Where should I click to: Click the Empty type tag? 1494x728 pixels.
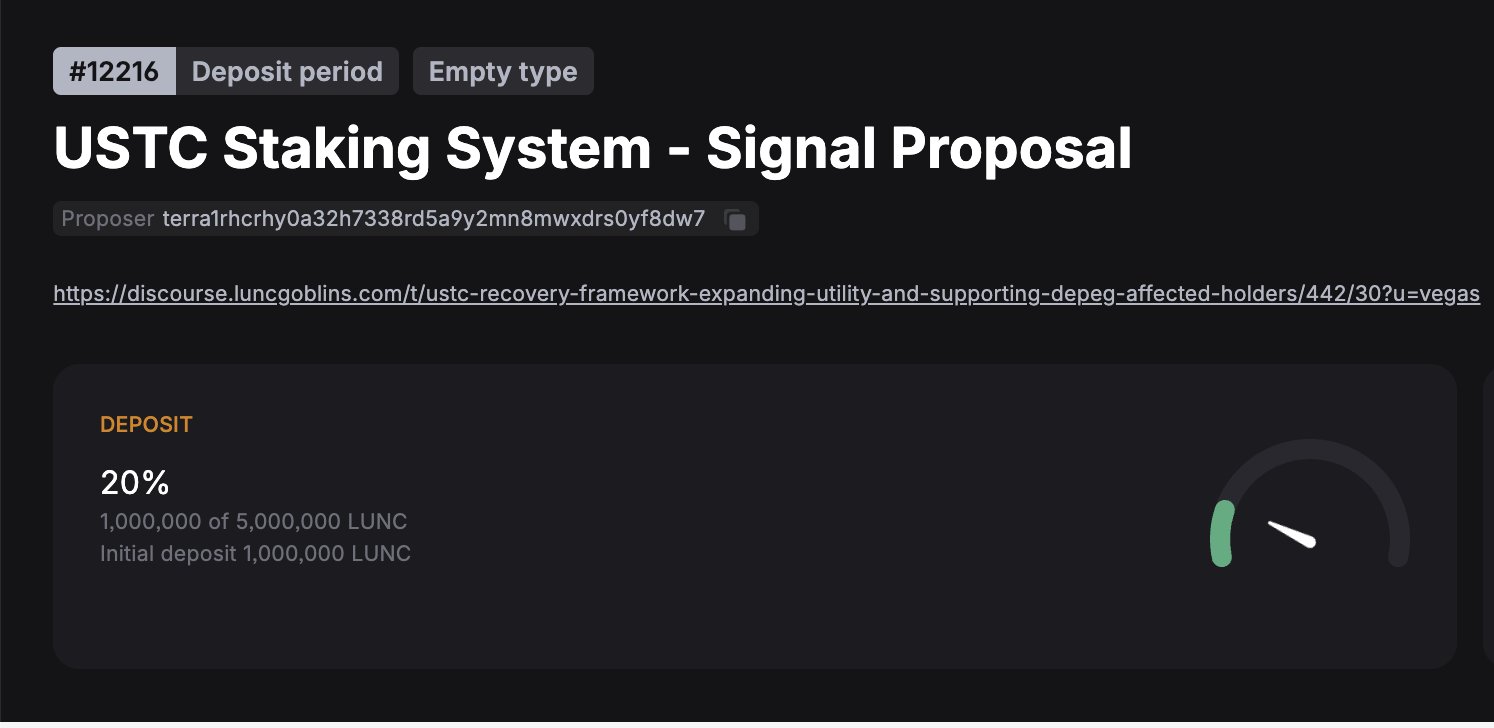click(503, 72)
